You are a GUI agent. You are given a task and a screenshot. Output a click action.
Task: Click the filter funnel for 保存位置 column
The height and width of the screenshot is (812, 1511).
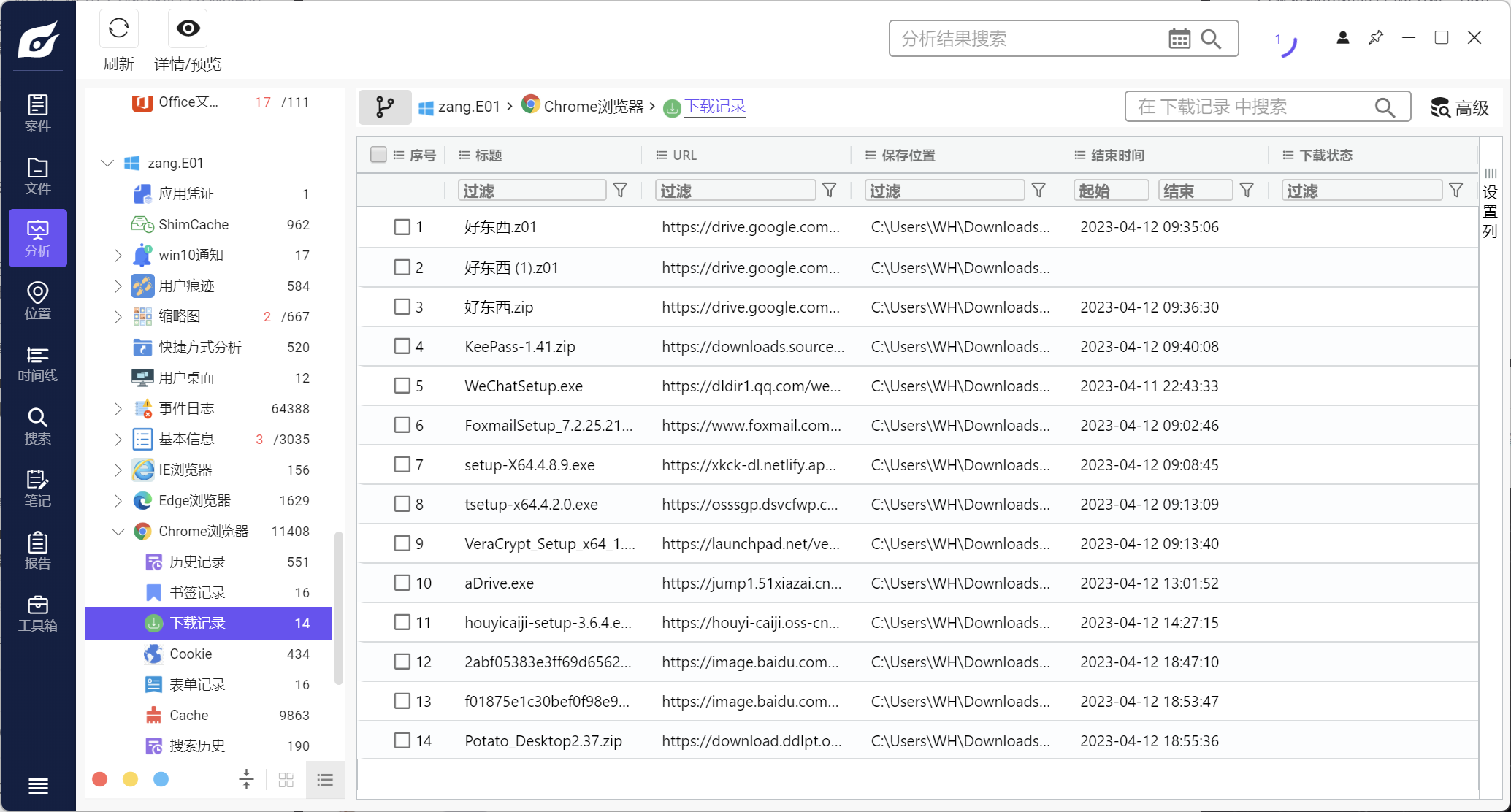(1038, 191)
